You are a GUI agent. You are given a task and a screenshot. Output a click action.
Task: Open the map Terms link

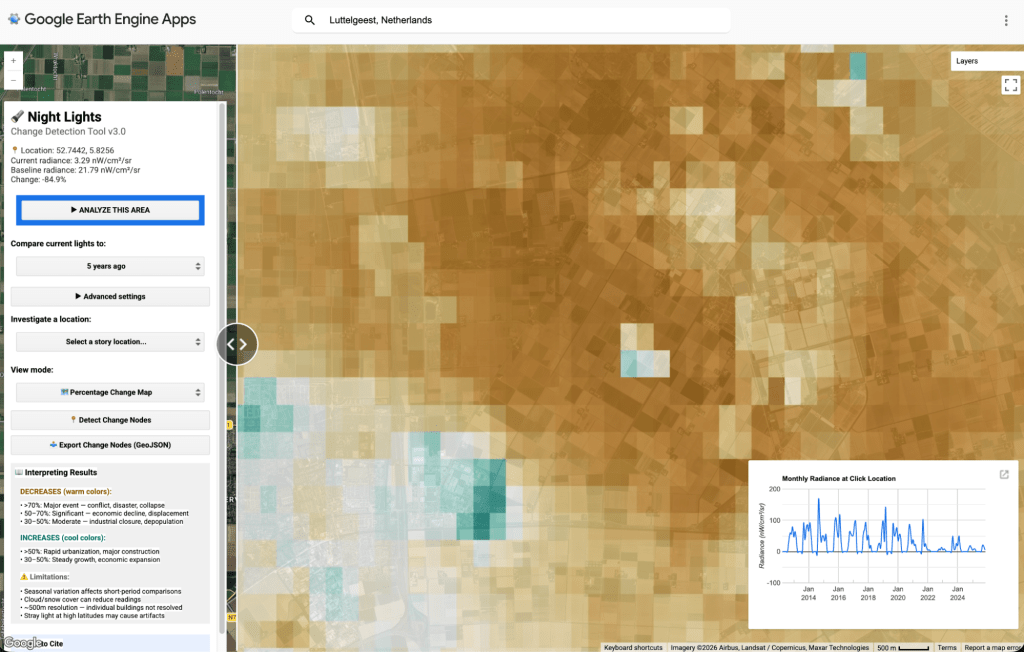click(947, 647)
